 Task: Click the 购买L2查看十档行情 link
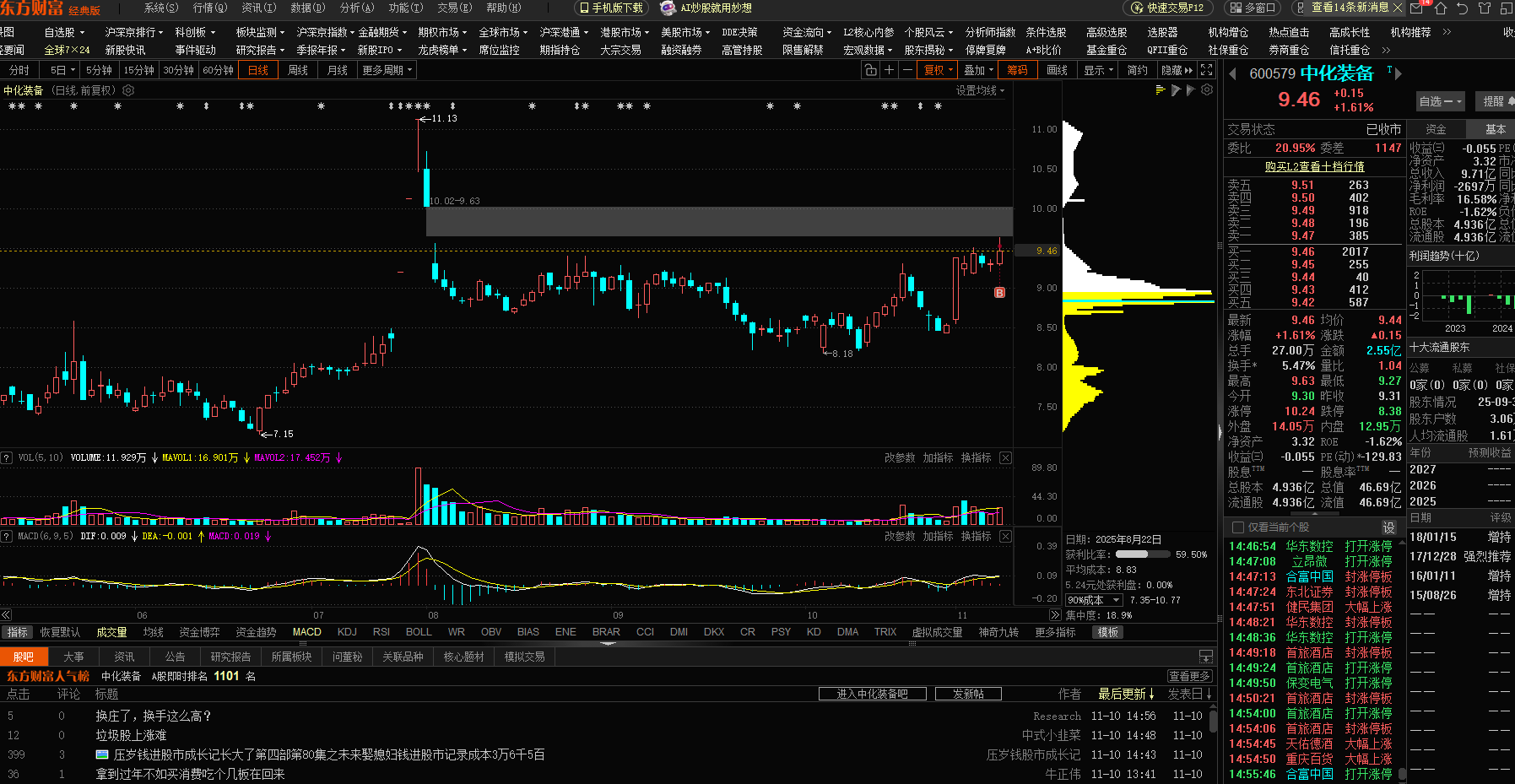(x=1314, y=167)
